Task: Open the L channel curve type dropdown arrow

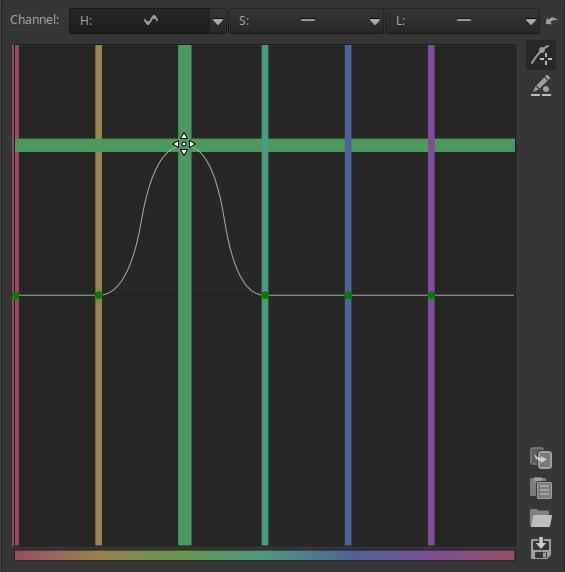Action: pyautogui.click(x=531, y=22)
